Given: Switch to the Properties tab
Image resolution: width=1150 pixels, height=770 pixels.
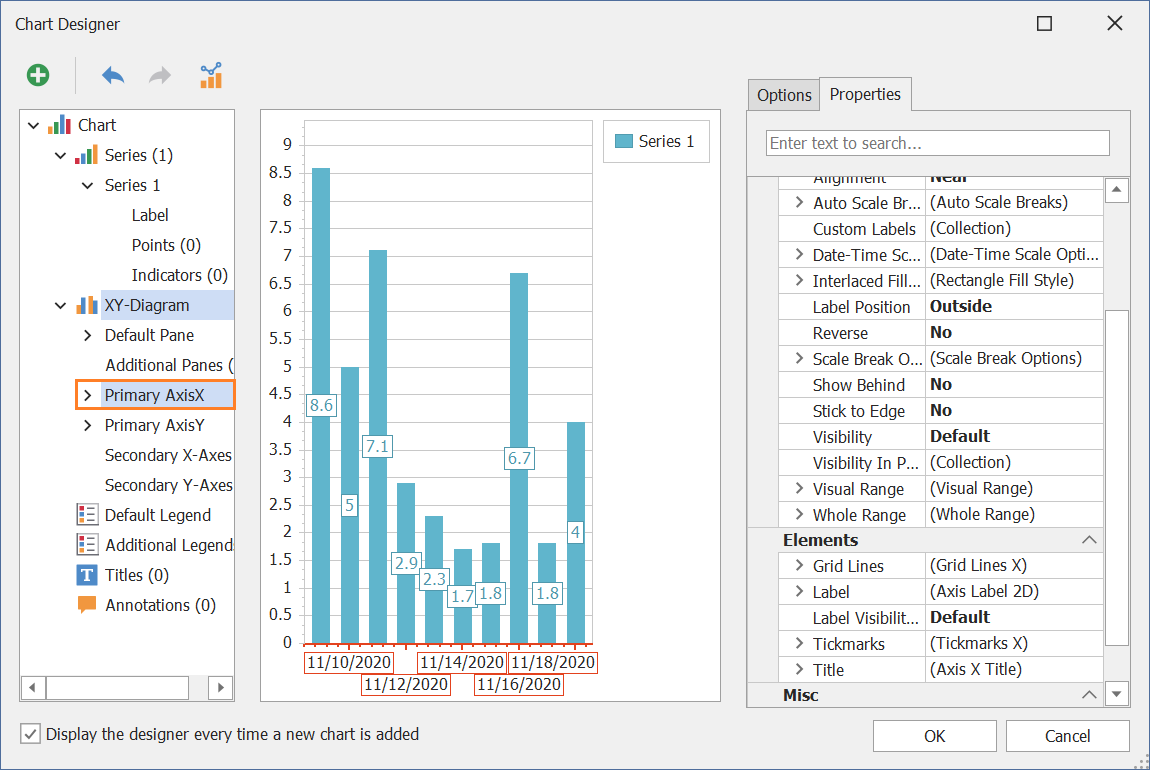Looking at the screenshot, I should 865,94.
